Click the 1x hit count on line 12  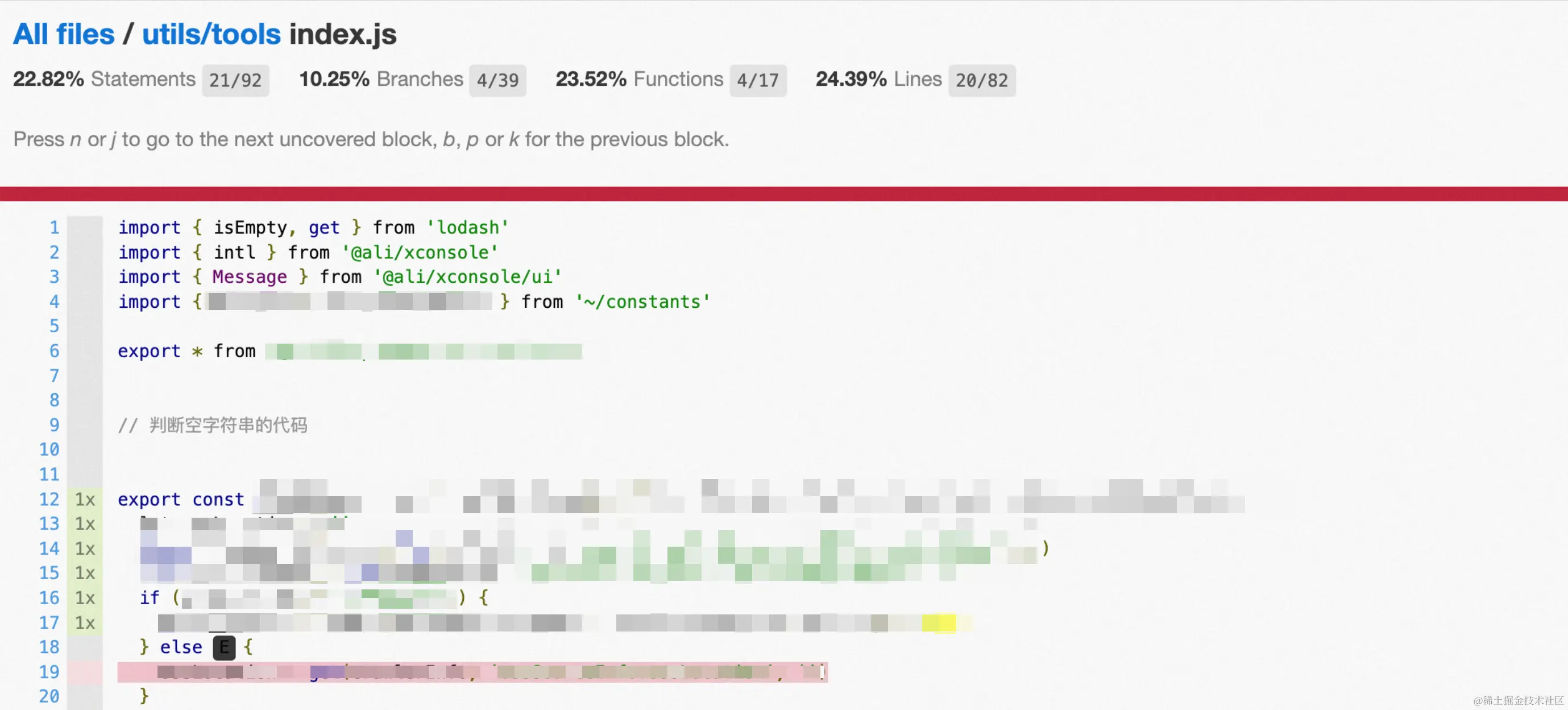click(85, 500)
